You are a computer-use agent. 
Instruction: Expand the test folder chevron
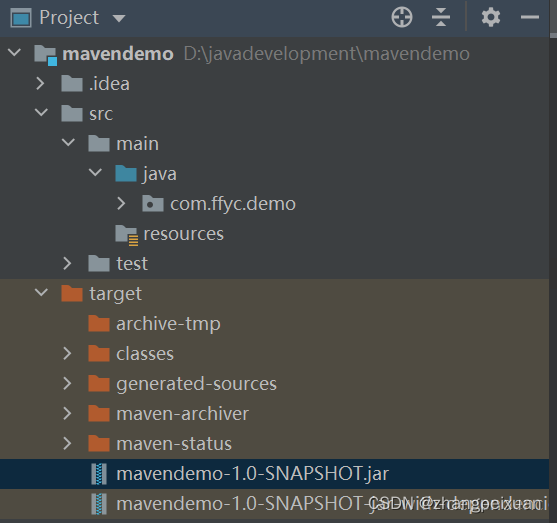(67, 263)
